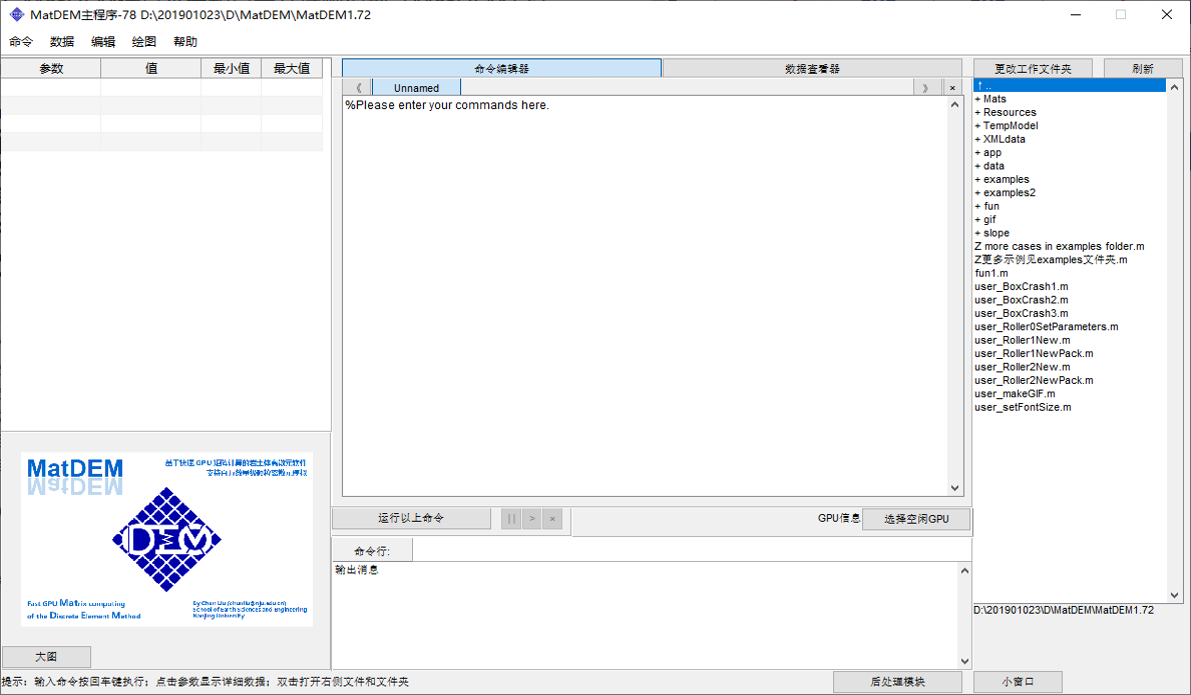This screenshot has height=695, width=1191.
Task: Open the 帮助 menu
Action: point(185,42)
